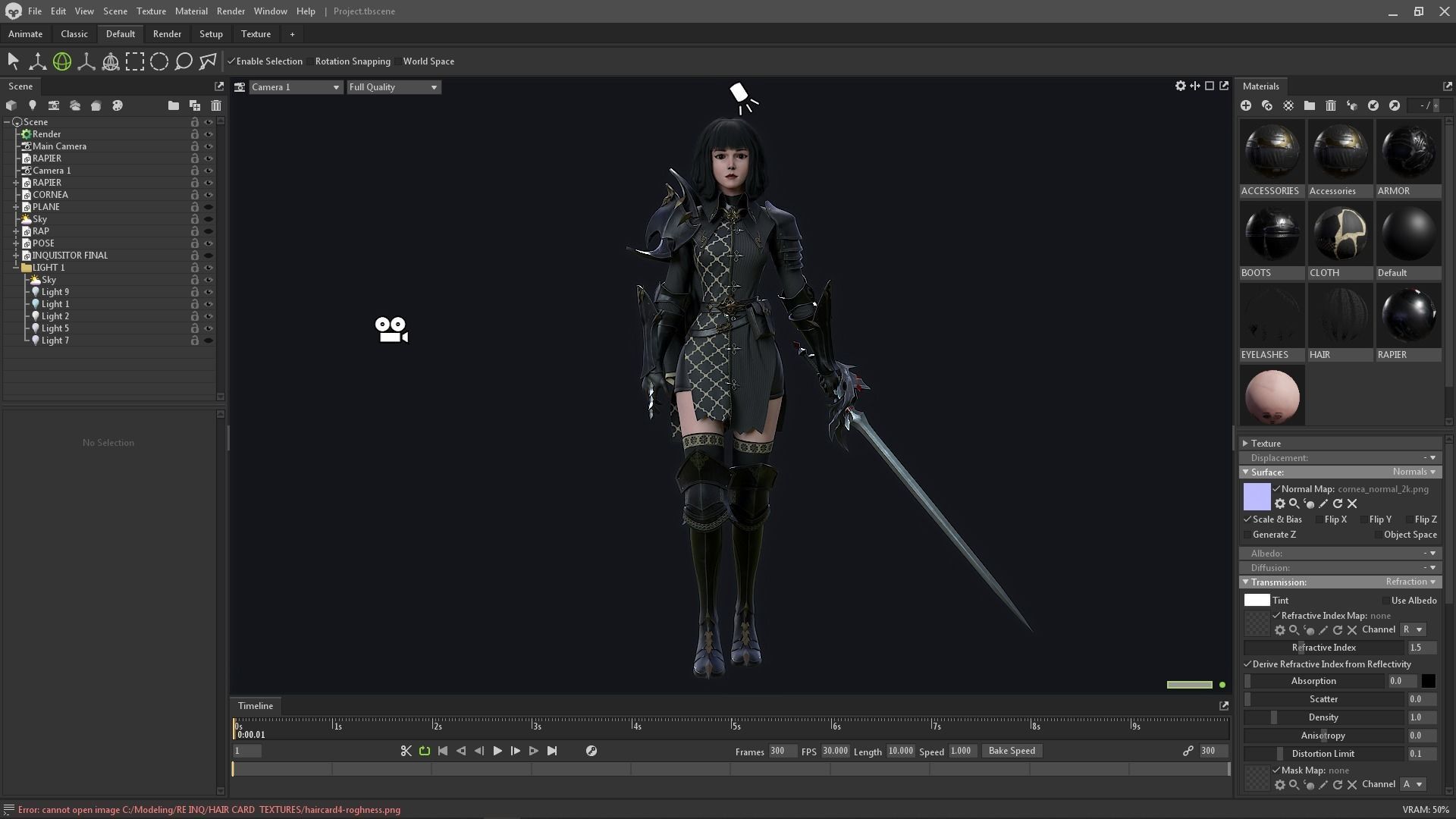Pop out the Scene panel
1456x819 pixels.
click(220, 86)
